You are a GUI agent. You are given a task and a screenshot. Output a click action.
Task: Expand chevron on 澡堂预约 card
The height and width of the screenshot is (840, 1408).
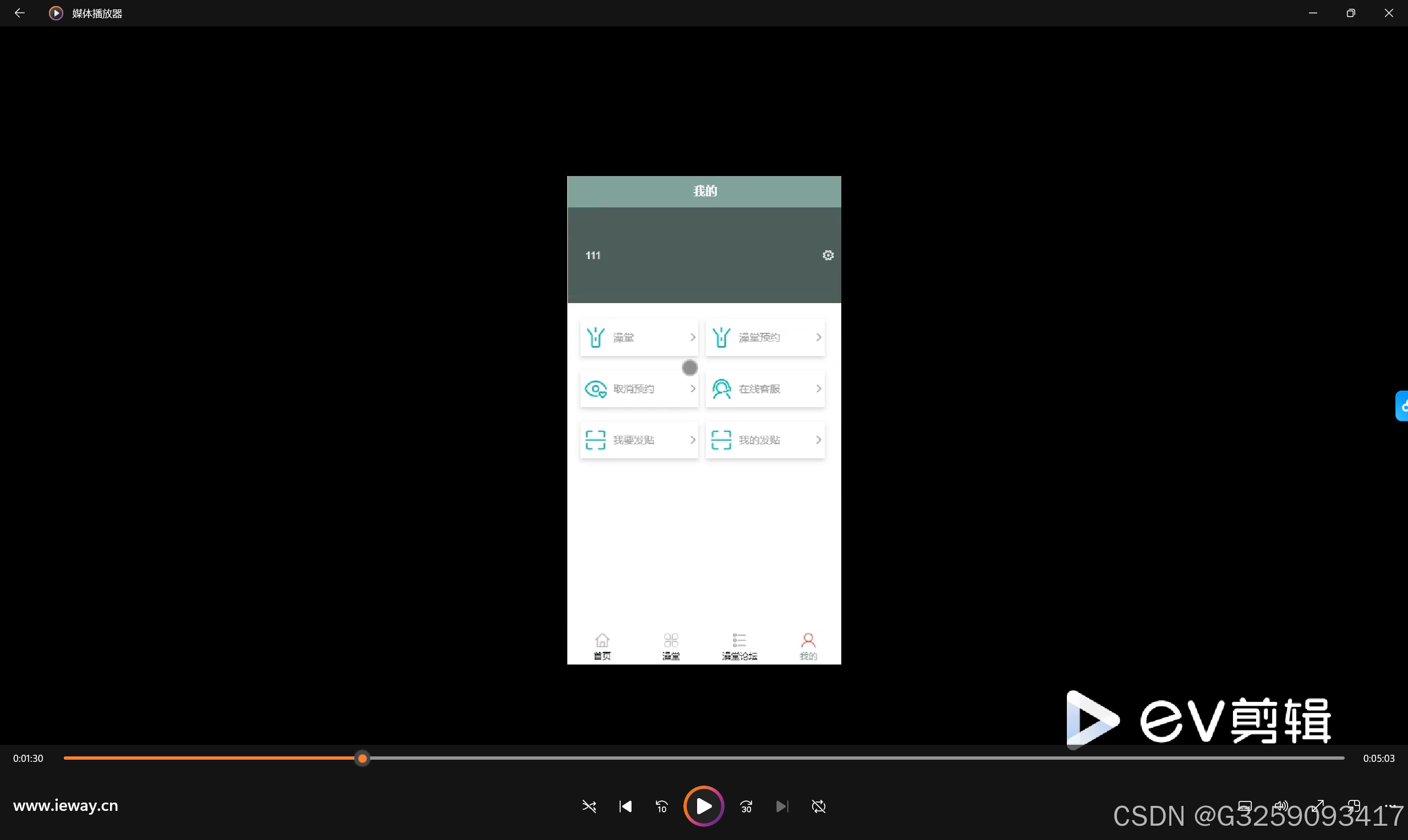pyautogui.click(x=818, y=337)
